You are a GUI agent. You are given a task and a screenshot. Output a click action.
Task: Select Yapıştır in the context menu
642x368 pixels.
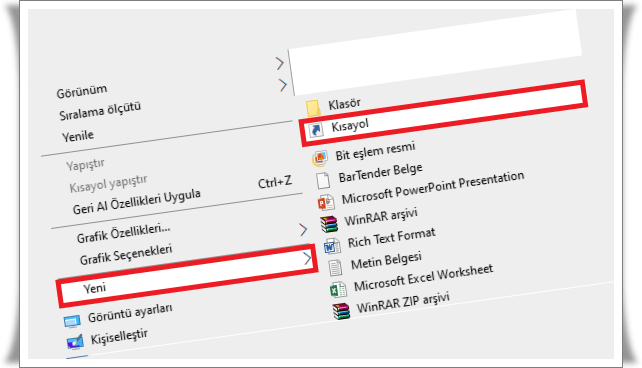coord(85,165)
